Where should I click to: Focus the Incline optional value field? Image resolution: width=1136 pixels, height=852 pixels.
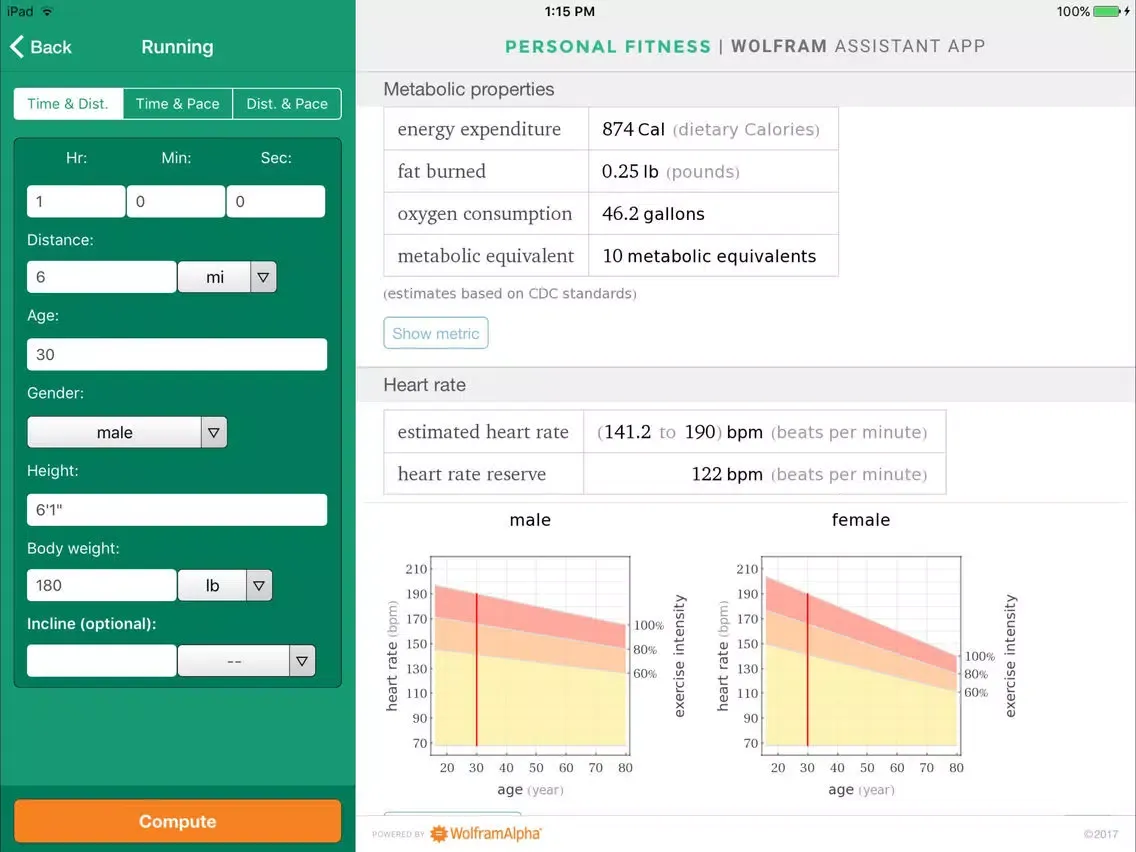point(101,661)
